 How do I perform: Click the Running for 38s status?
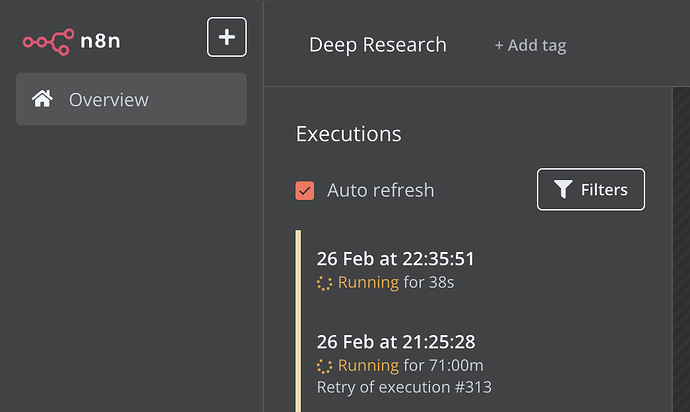click(x=396, y=283)
